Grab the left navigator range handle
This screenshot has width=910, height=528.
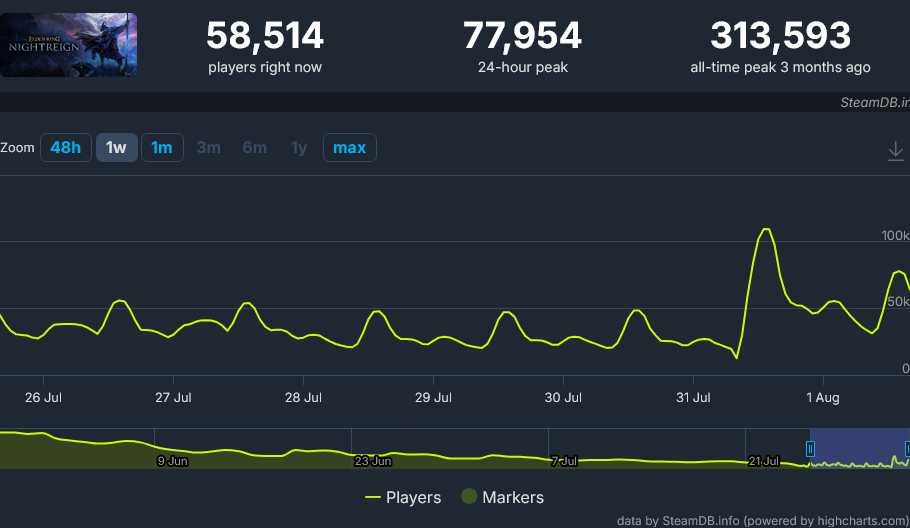810,449
